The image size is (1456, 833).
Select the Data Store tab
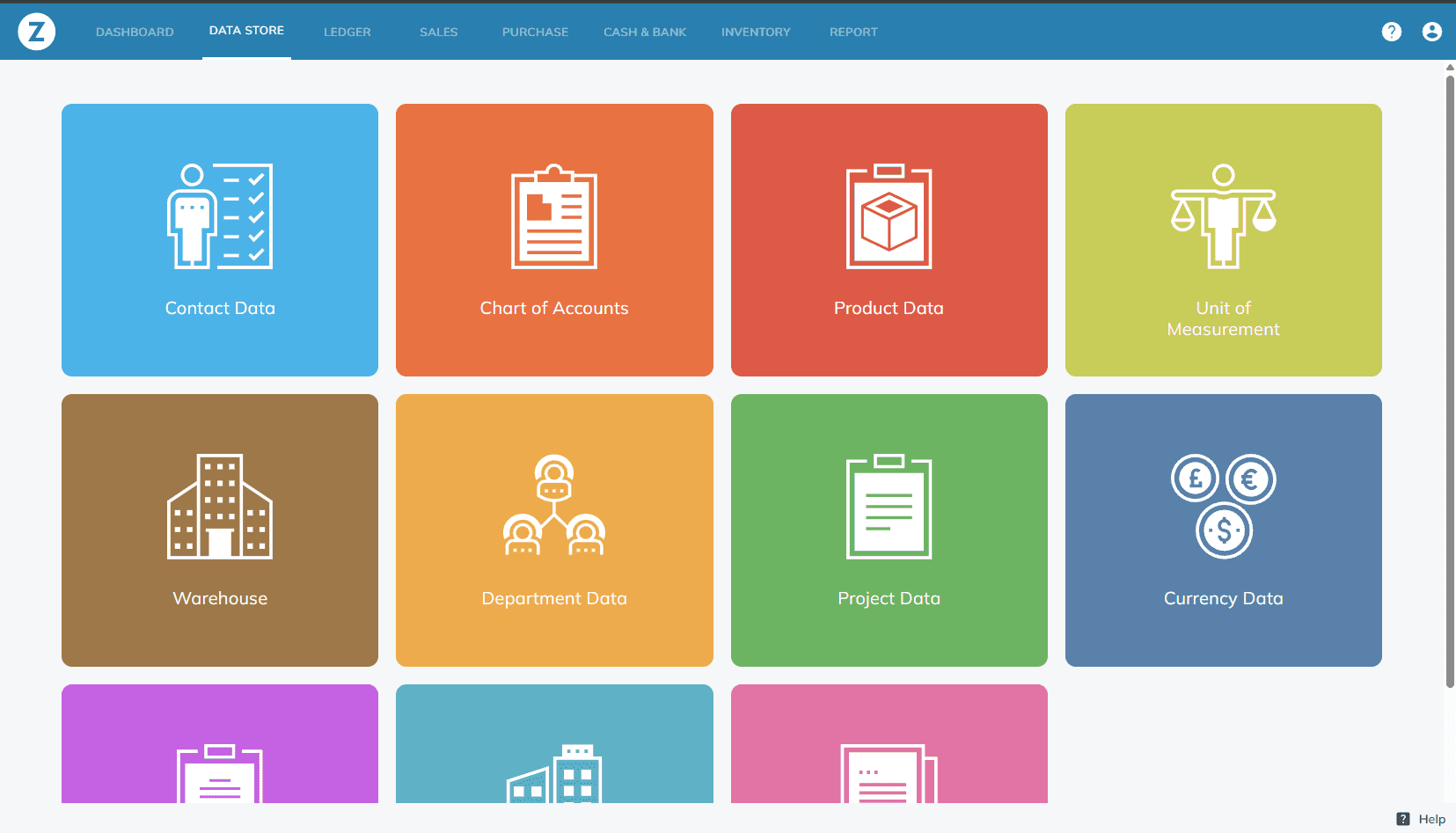click(246, 30)
